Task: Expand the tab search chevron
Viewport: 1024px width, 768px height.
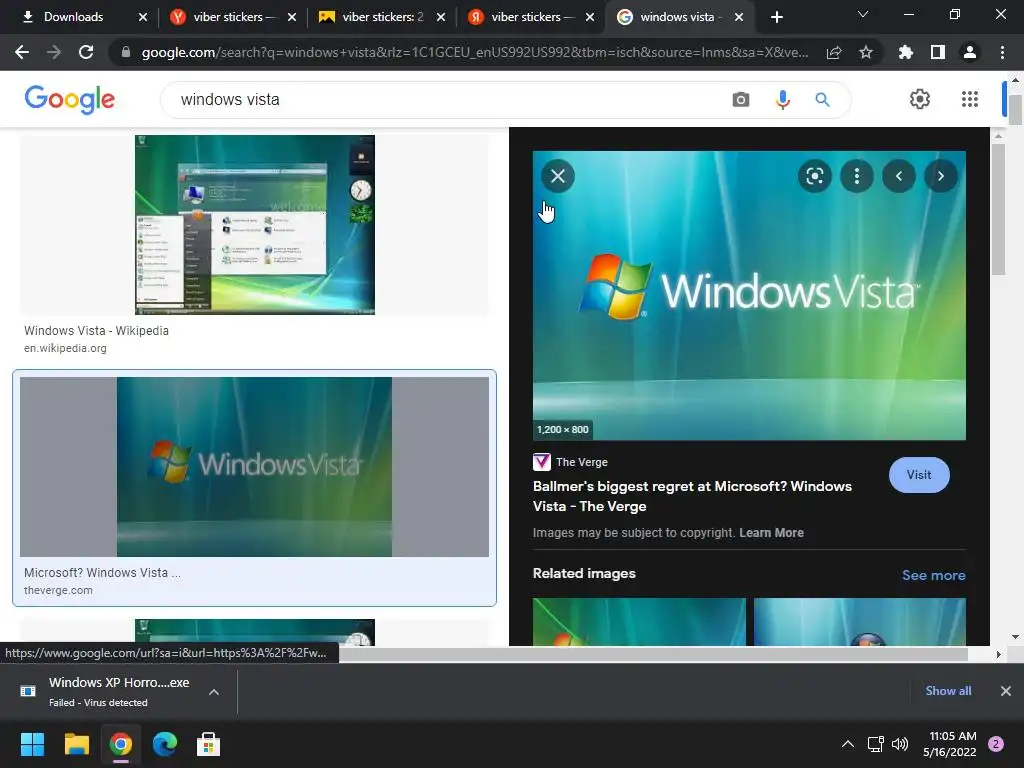Action: pyautogui.click(x=863, y=14)
